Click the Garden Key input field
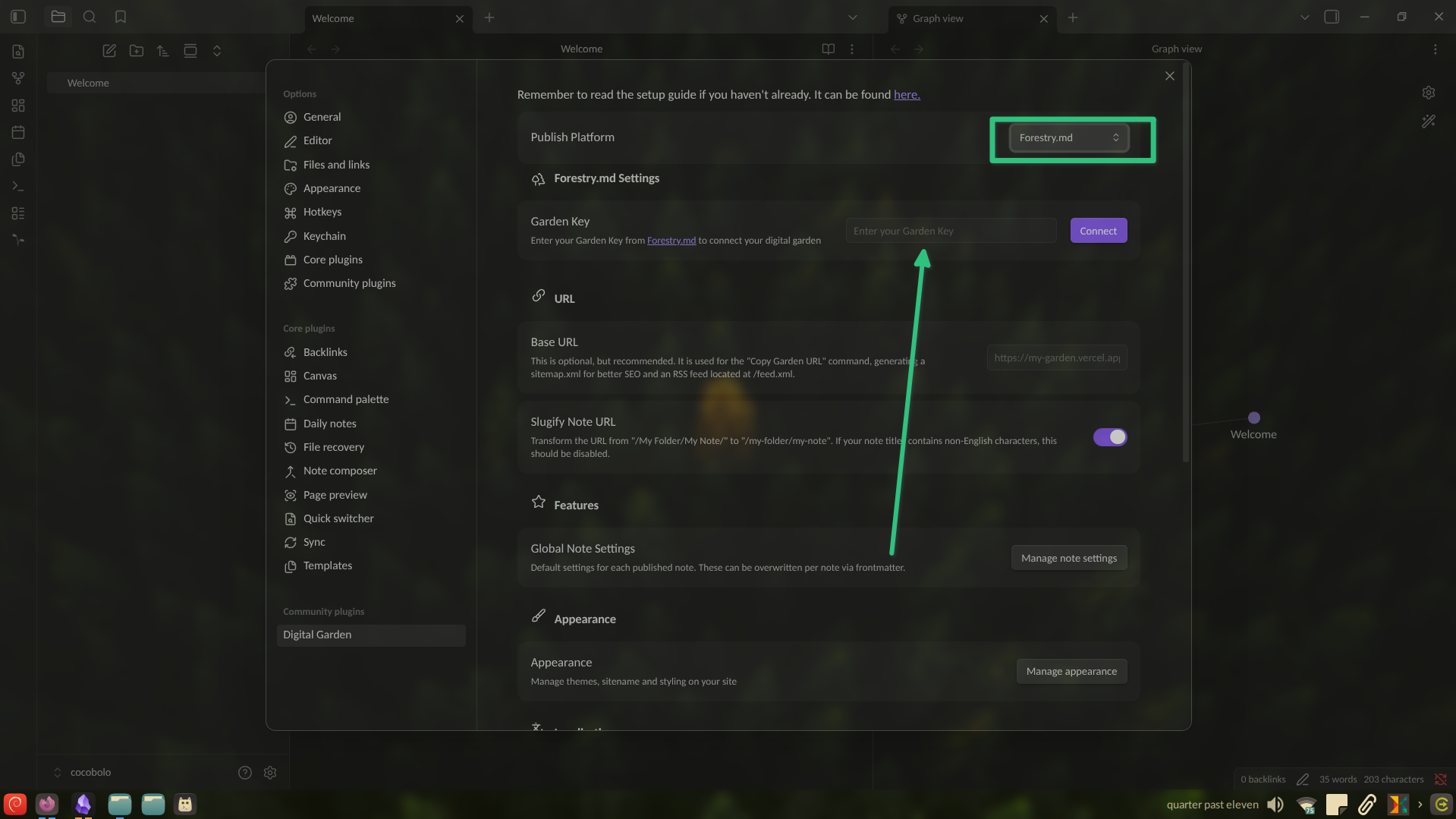Image resolution: width=1456 pixels, height=819 pixels. point(951,231)
